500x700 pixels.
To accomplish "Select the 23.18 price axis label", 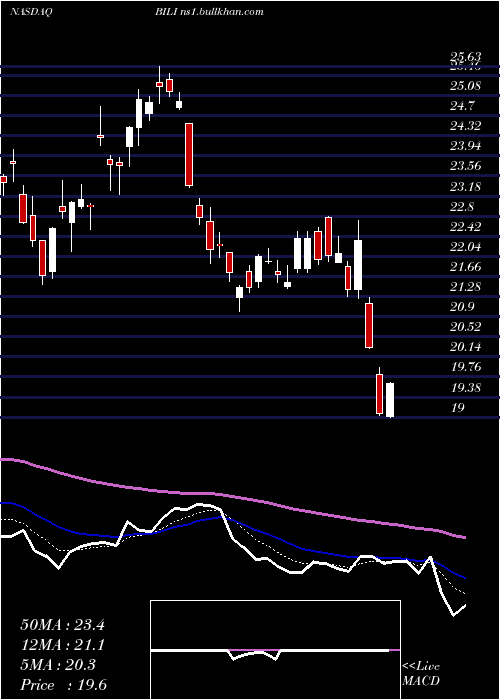I will 466,186.
